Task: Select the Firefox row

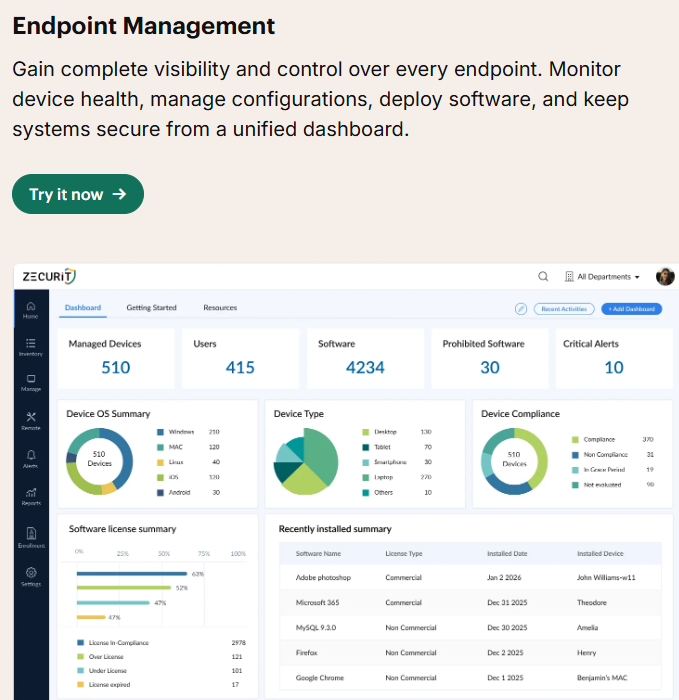Action: (470, 653)
